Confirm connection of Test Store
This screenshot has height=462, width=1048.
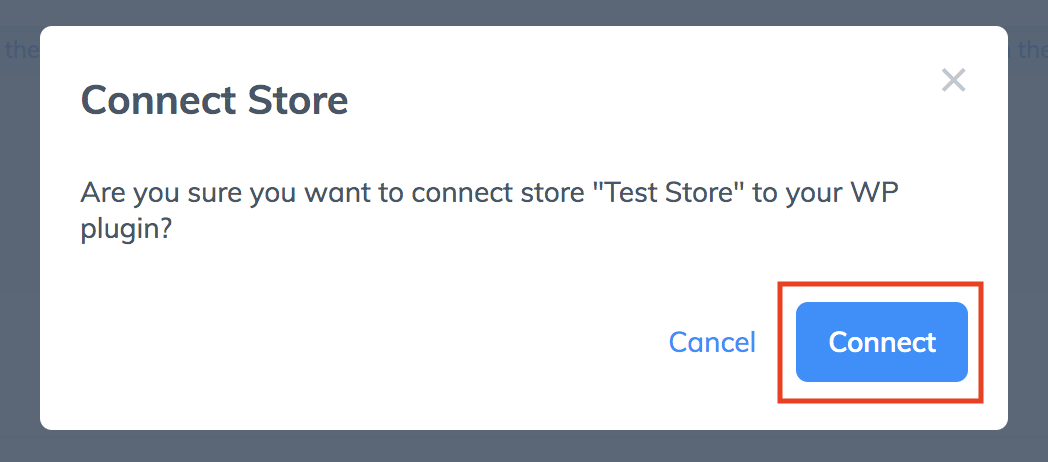[x=882, y=342]
